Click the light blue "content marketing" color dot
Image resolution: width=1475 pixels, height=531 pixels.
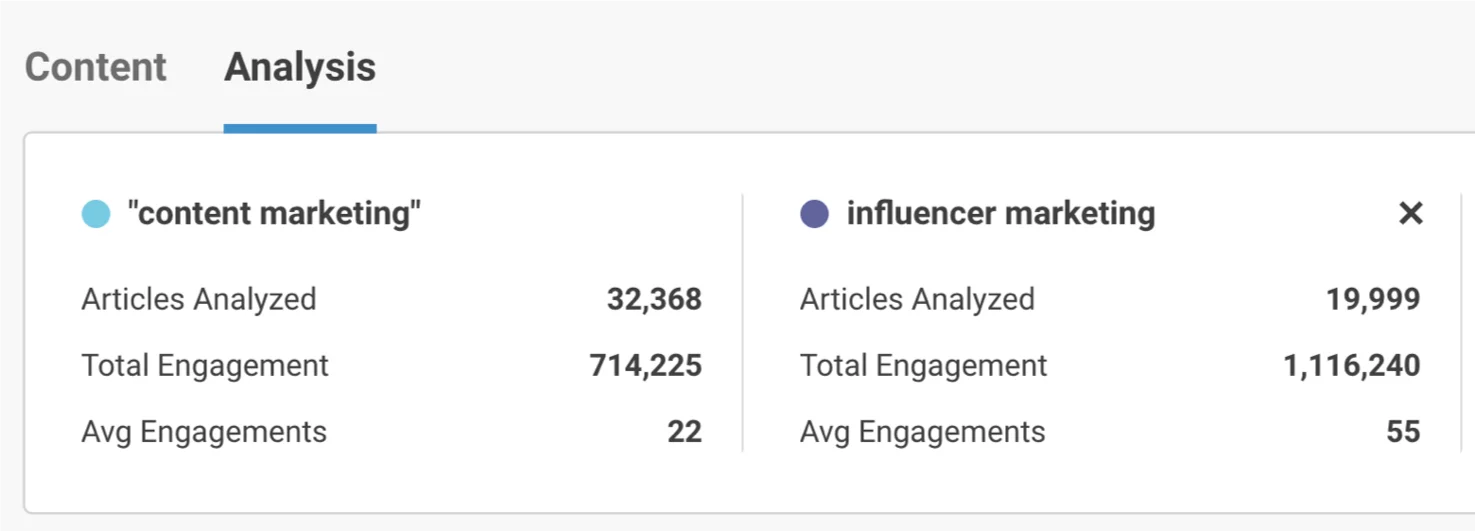click(x=96, y=214)
